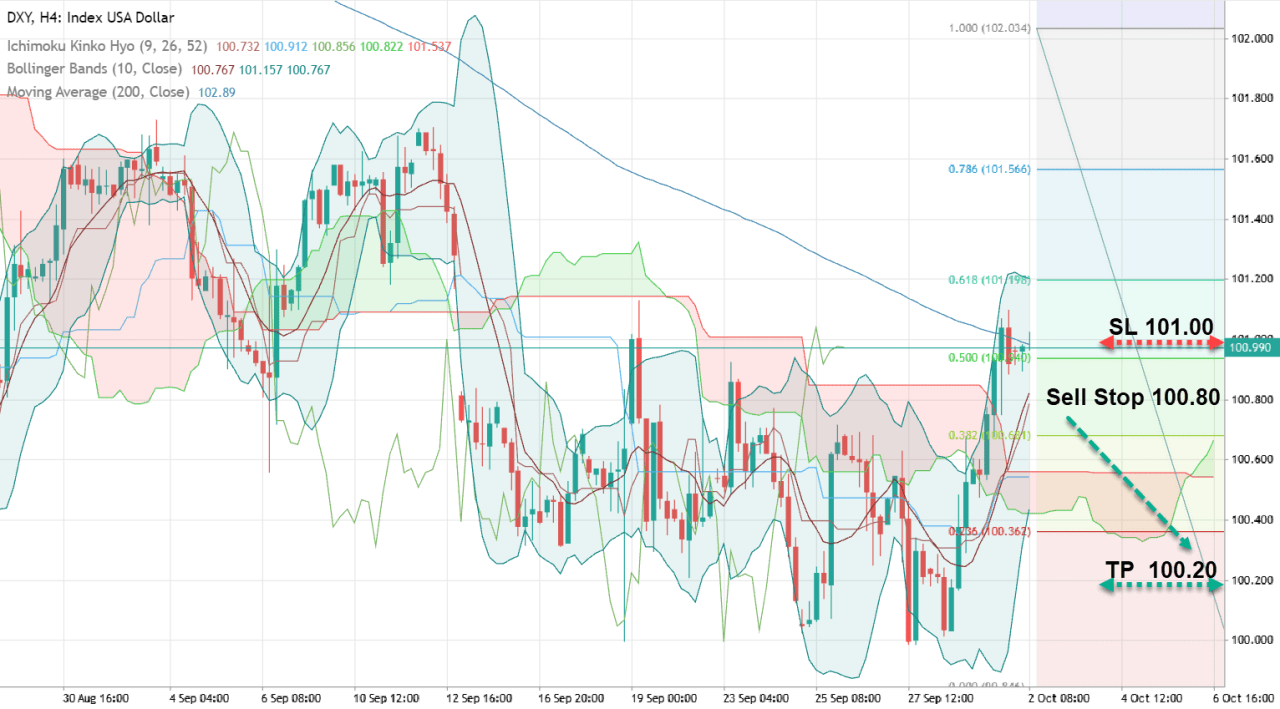This screenshot has width=1280, height=709.
Task: Select the 0.236 Fibonacci level label
Action: tap(988, 532)
